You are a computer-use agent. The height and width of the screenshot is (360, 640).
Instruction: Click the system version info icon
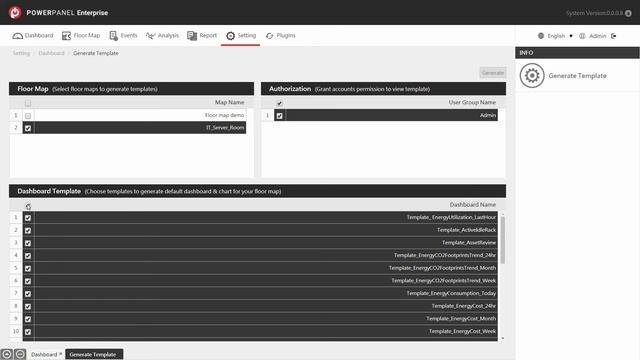628,13
